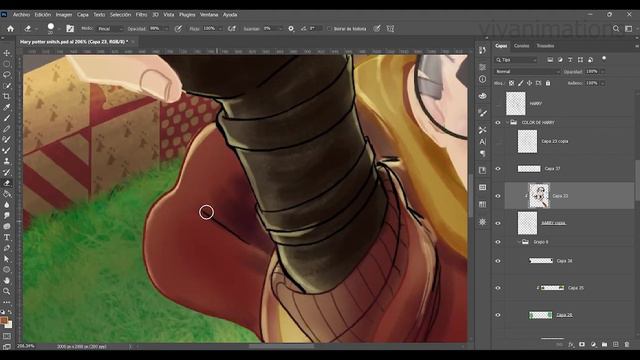Add a layer style with the fx icon

click(x=571, y=344)
